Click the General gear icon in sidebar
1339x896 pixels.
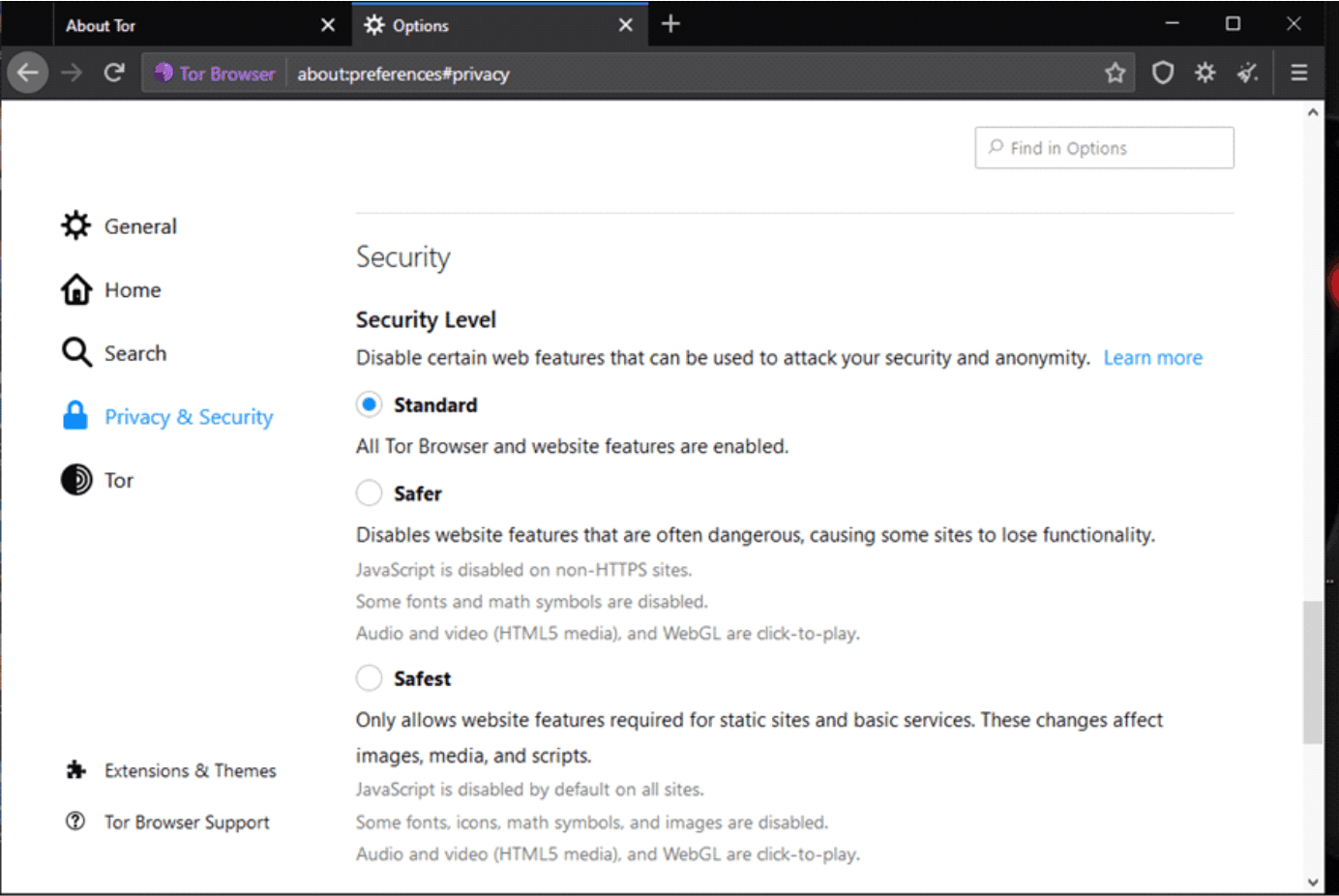(x=76, y=225)
